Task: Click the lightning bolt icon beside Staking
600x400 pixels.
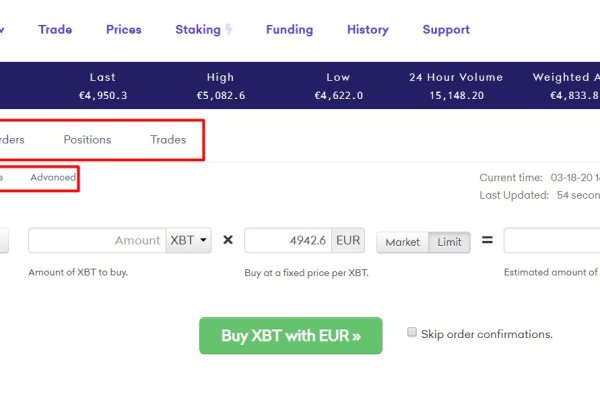Action: [229, 30]
